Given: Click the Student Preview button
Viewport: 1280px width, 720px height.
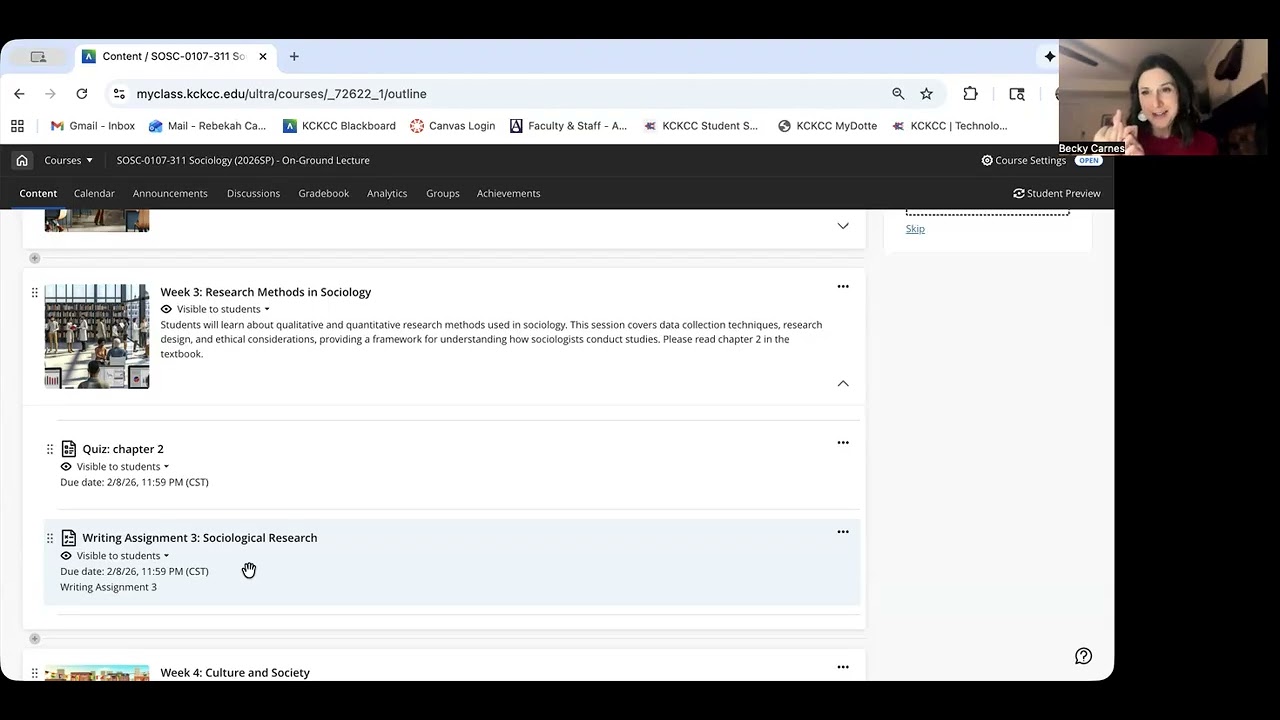Looking at the screenshot, I should click(1056, 193).
